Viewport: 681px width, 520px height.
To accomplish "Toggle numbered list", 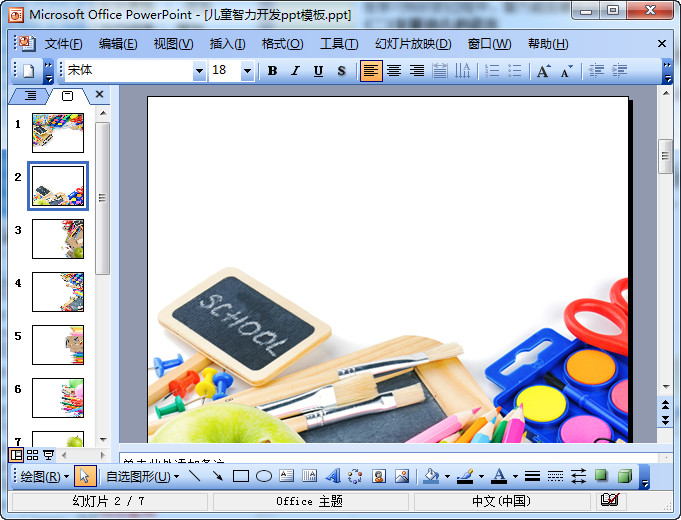I will tap(492, 70).
